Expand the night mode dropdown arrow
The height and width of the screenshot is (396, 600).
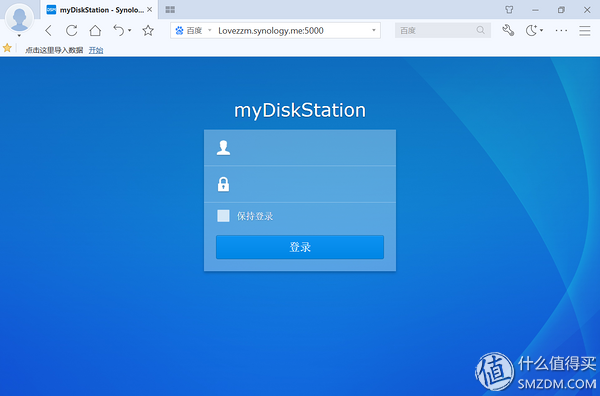click(541, 30)
